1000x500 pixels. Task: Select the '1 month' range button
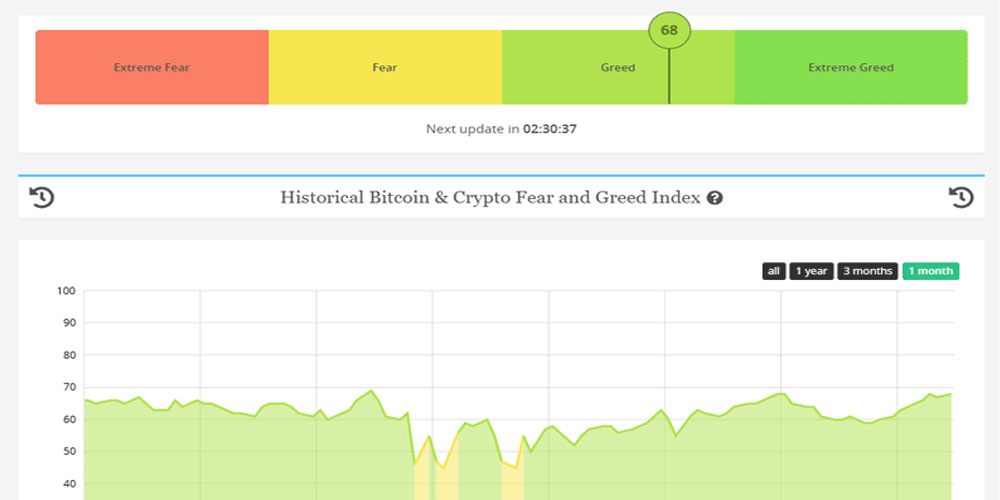click(930, 271)
